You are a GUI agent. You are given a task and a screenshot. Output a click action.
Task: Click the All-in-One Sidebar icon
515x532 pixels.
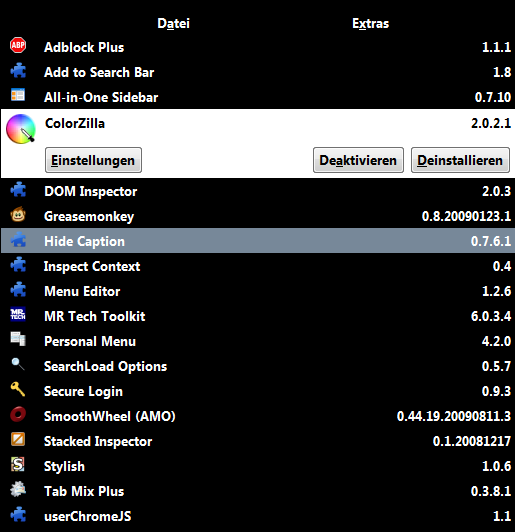click(x=18, y=95)
